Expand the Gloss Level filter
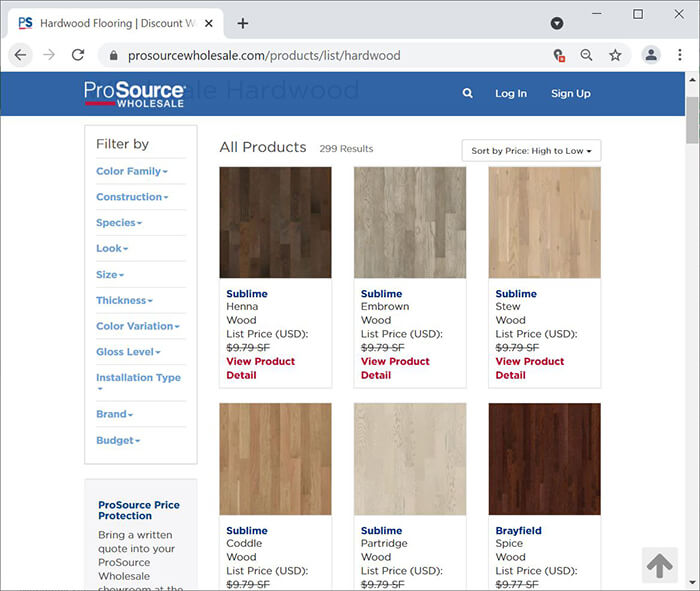Image resolution: width=700 pixels, height=591 pixels. pyautogui.click(x=128, y=352)
